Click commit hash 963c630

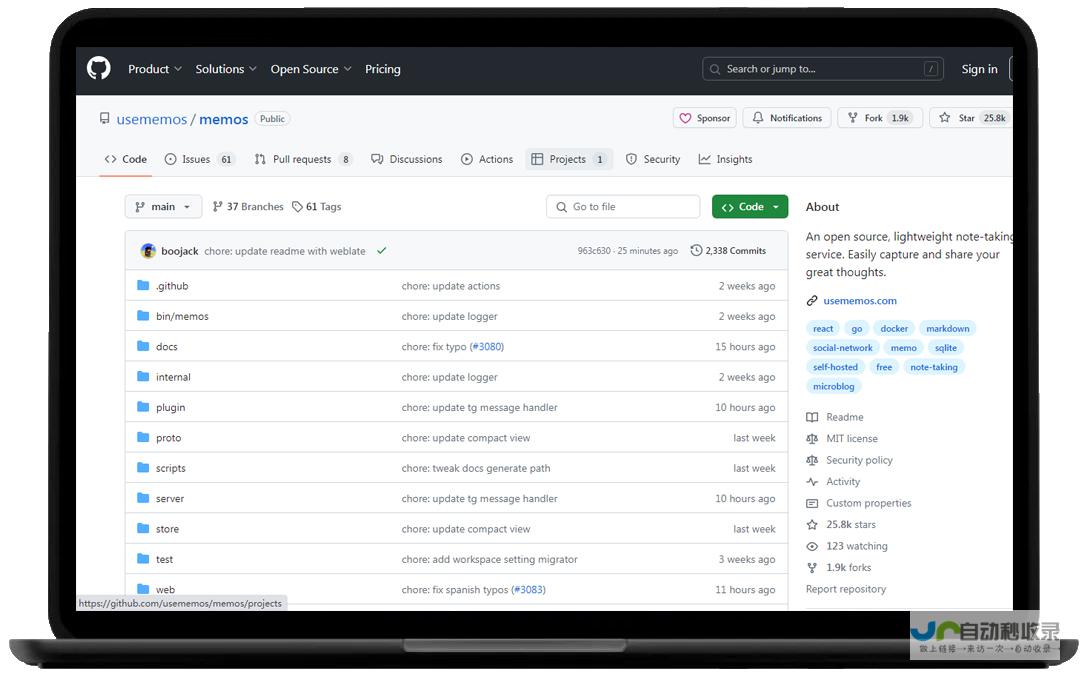click(594, 251)
